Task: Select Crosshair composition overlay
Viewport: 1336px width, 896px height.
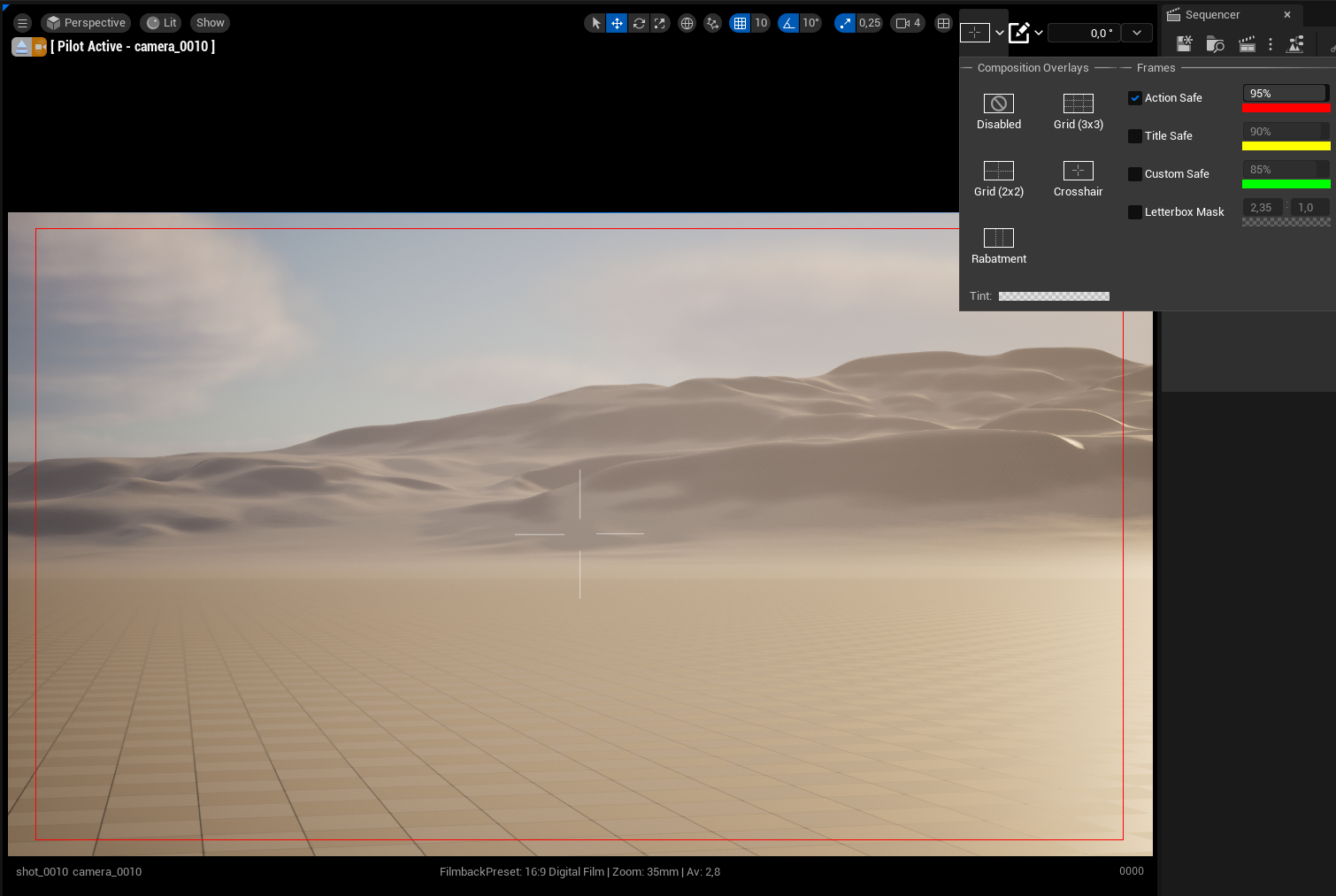Action: [1079, 180]
